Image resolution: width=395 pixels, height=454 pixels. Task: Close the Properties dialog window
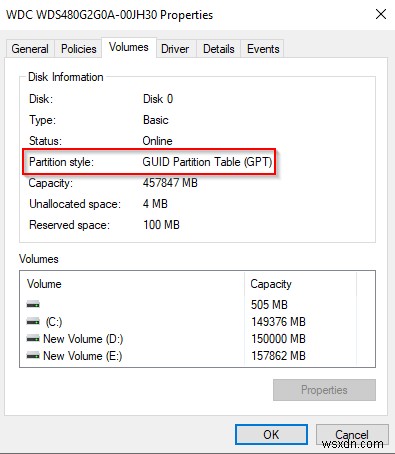click(381, 14)
